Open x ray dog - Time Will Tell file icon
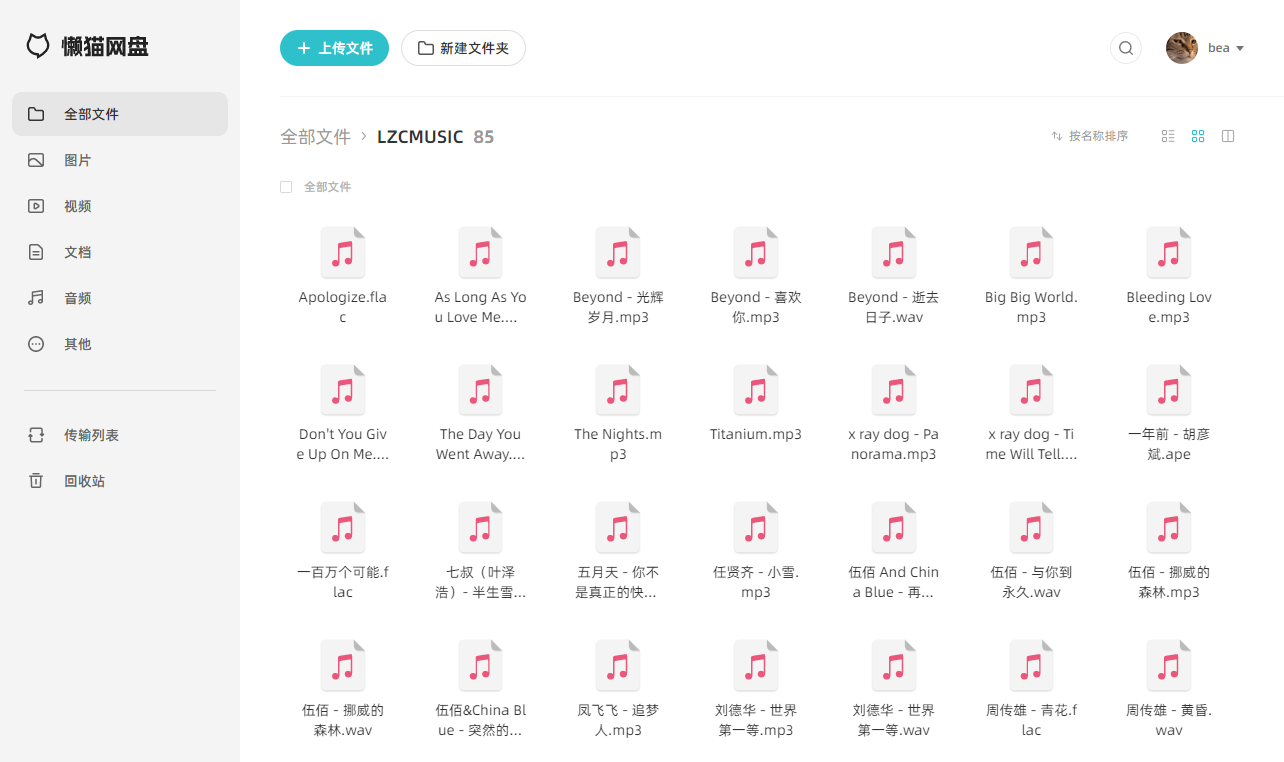This screenshot has height=762, width=1284. [1031, 390]
